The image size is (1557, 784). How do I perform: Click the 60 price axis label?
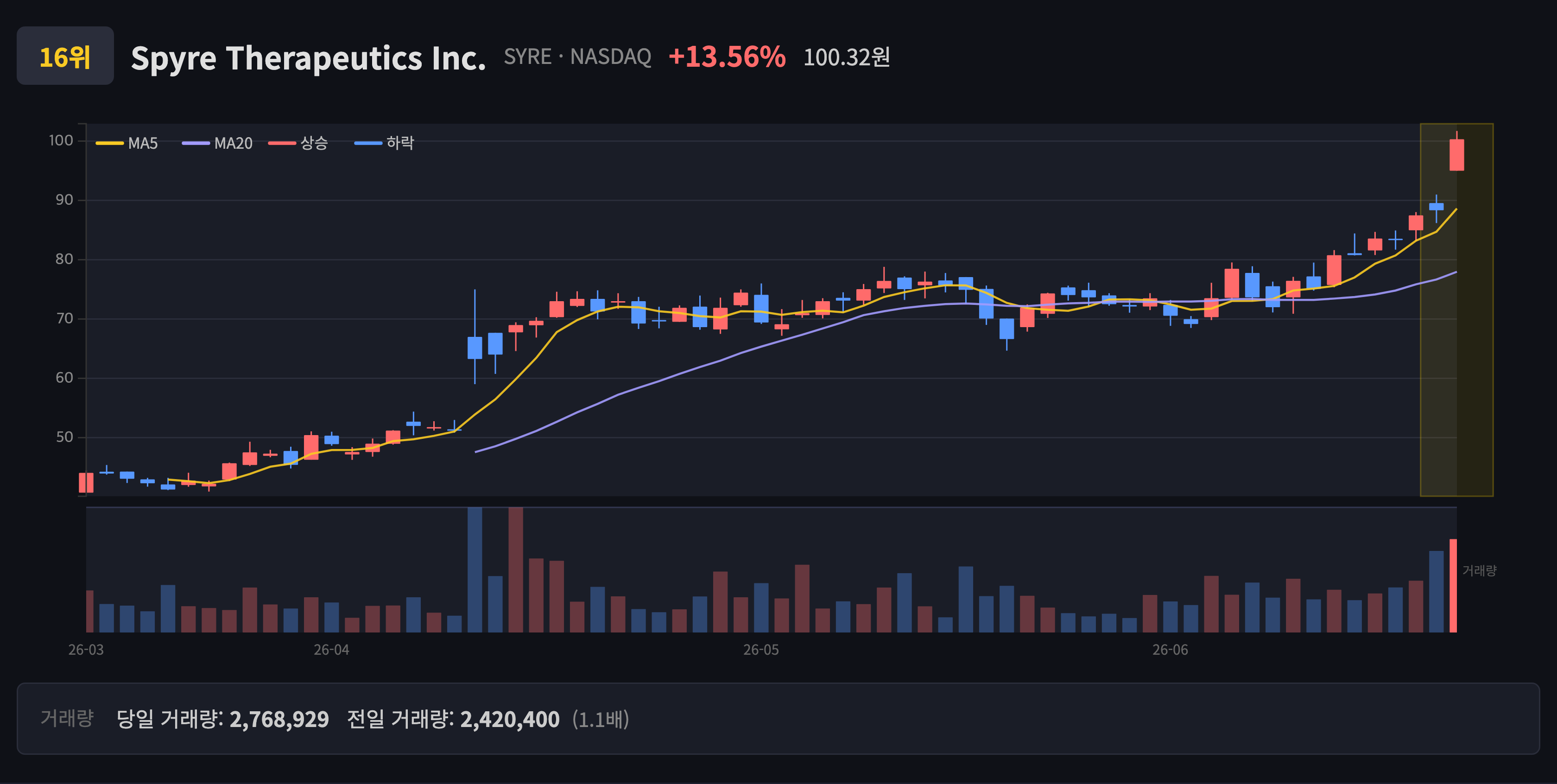click(x=64, y=378)
